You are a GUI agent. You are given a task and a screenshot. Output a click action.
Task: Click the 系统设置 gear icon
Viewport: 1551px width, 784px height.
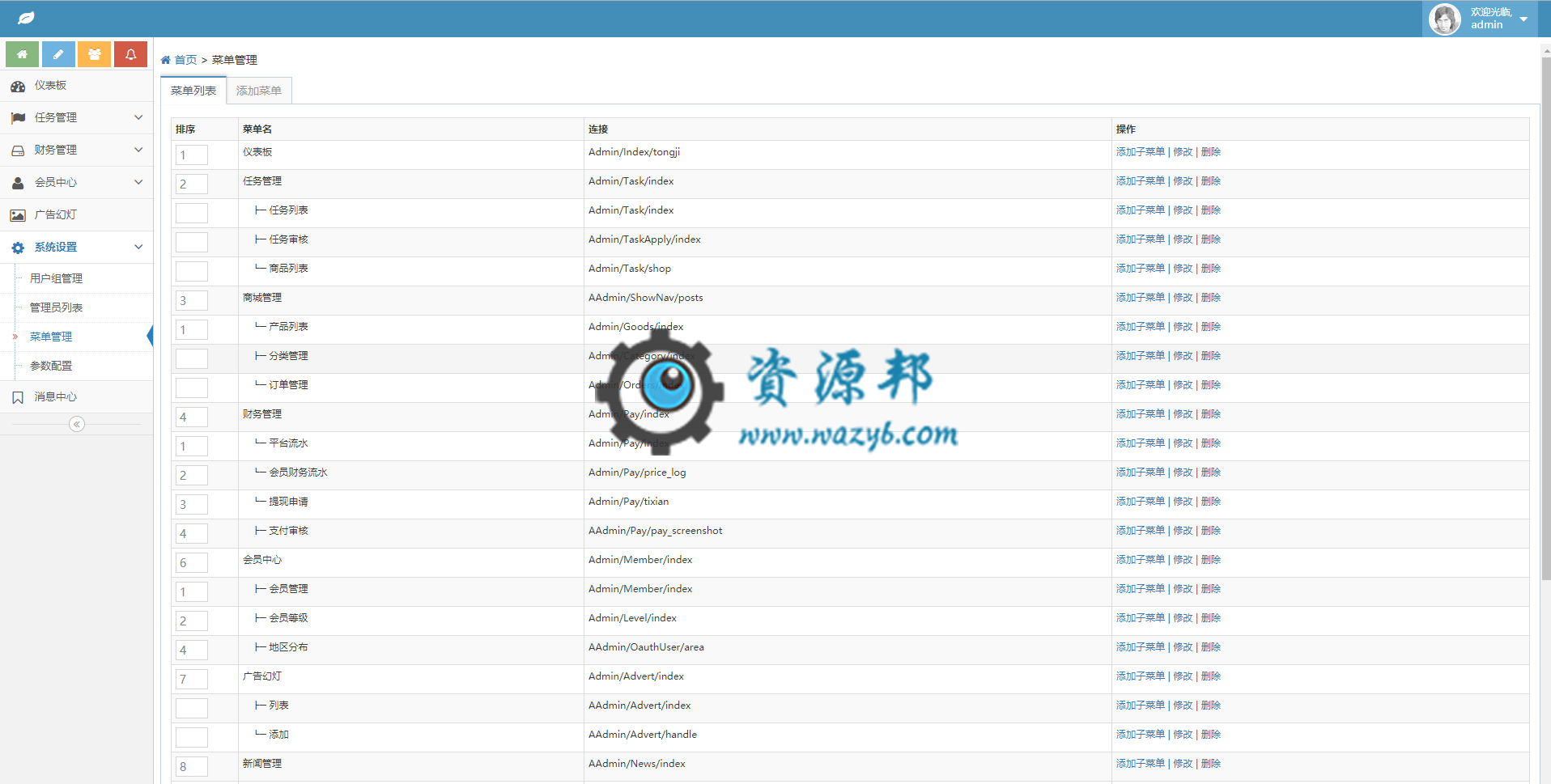point(18,248)
